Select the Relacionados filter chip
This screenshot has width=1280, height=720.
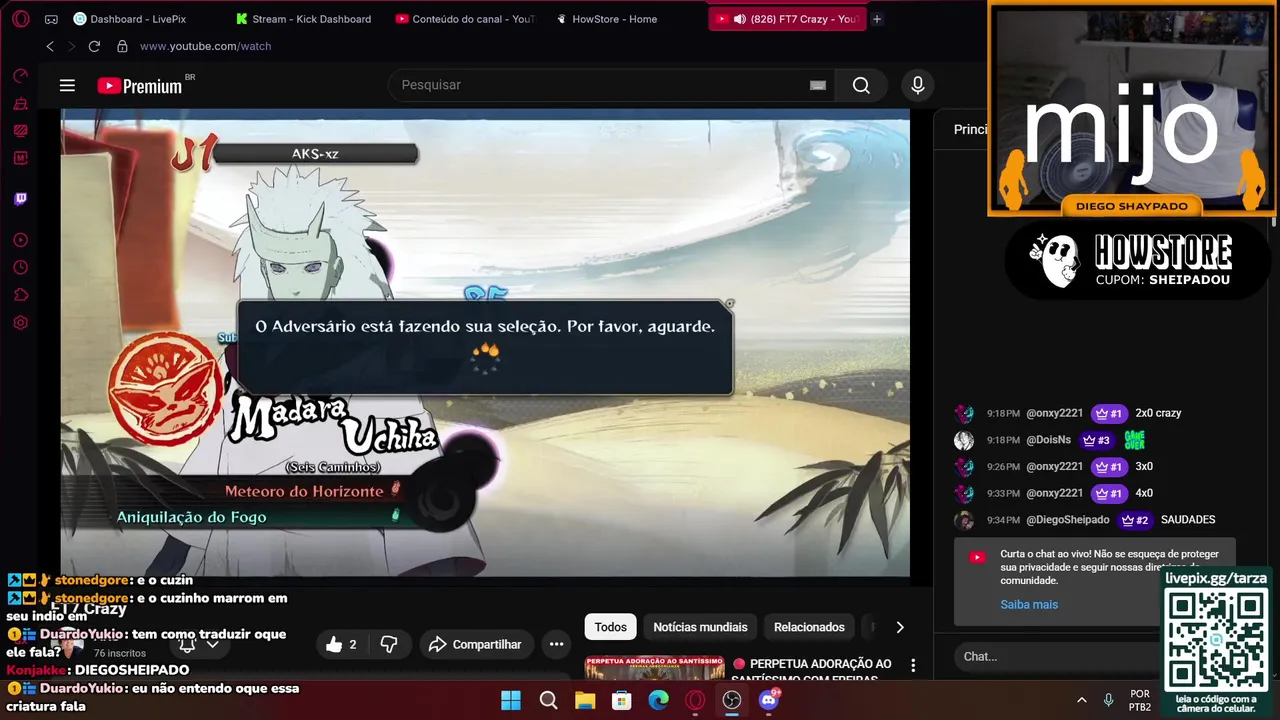(x=809, y=627)
